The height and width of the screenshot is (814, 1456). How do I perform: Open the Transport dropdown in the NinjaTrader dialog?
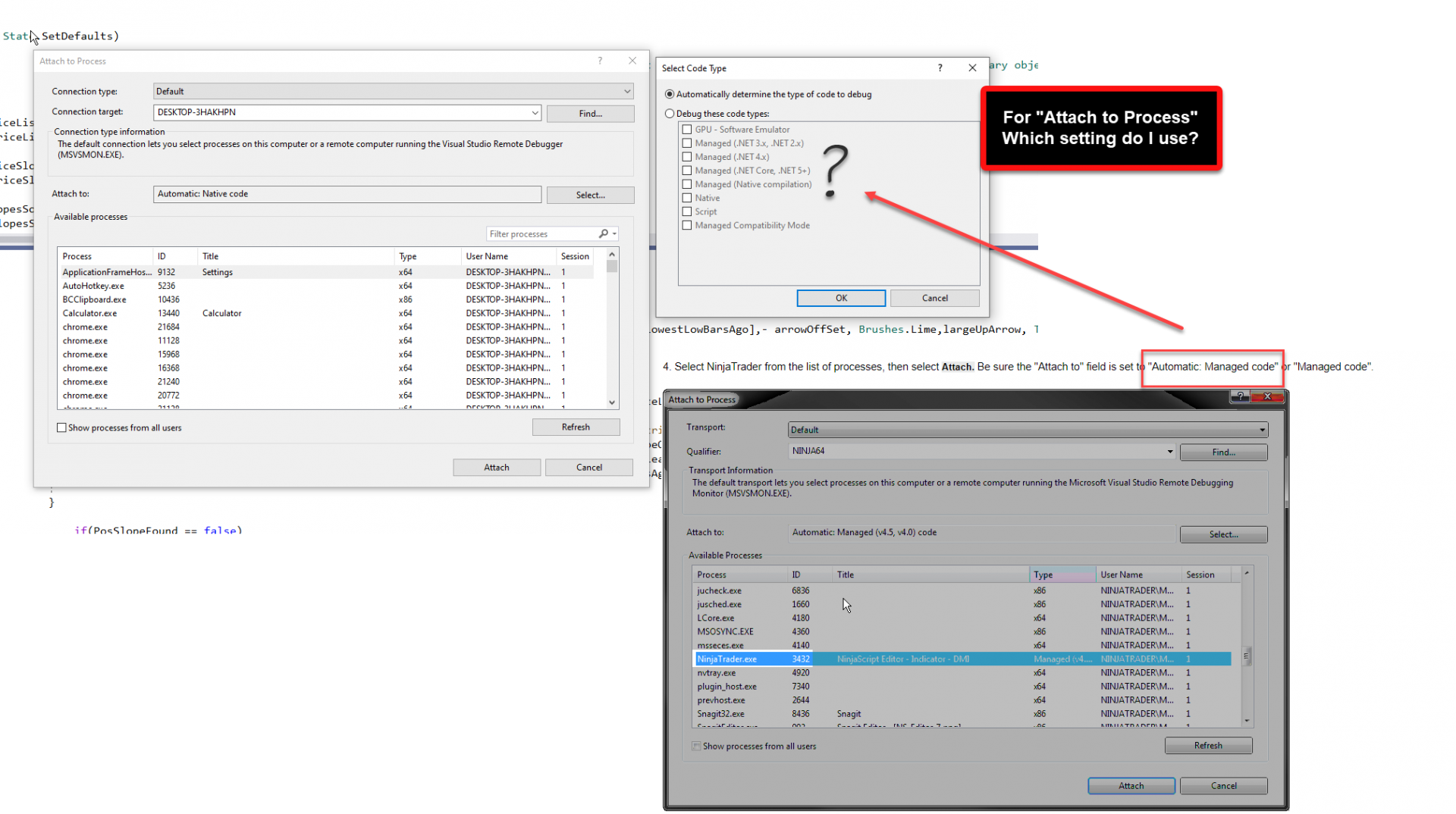tap(1028, 430)
